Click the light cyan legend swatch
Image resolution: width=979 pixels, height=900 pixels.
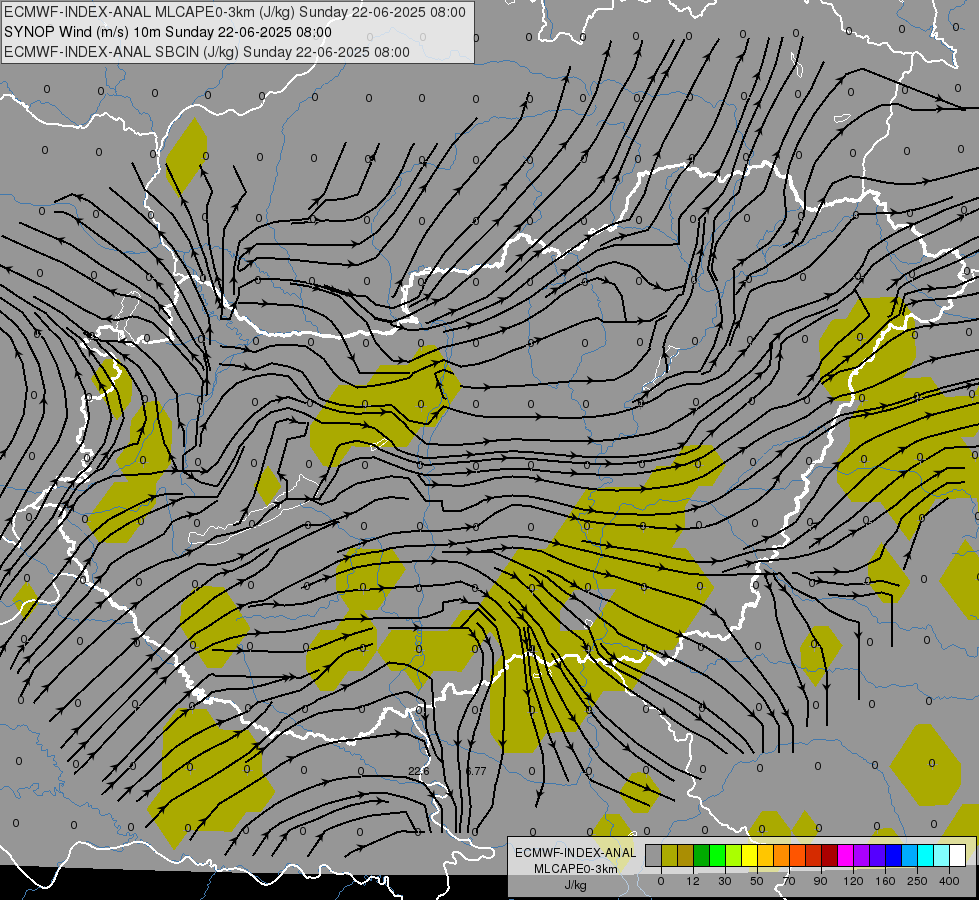point(942,855)
